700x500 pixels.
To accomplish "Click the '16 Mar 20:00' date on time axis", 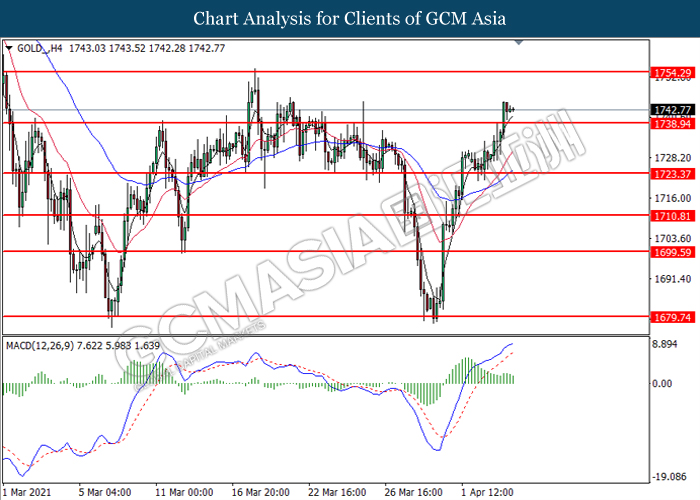I will (261, 492).
